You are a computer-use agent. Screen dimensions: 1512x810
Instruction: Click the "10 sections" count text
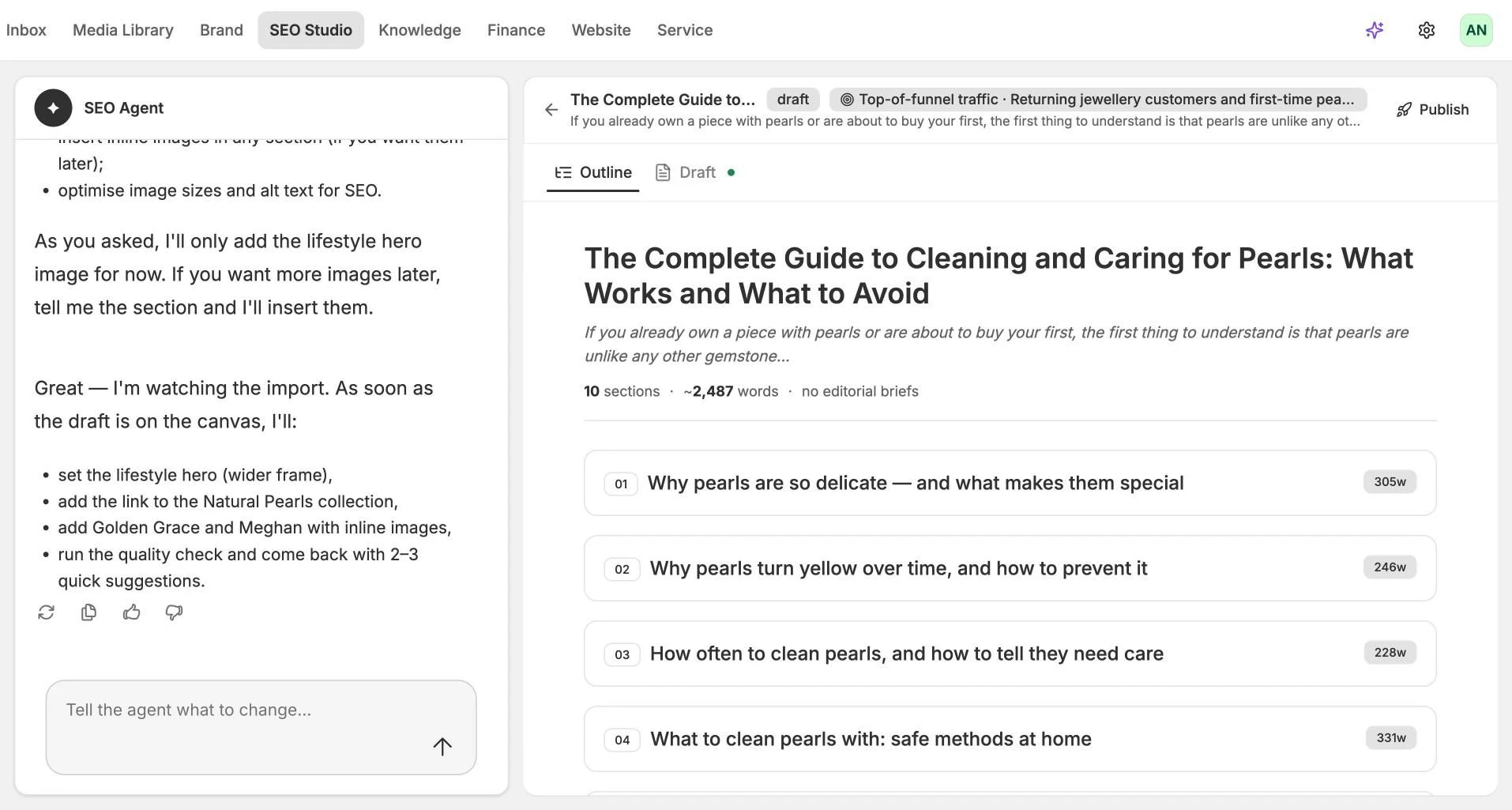click(x=622, y=391)
